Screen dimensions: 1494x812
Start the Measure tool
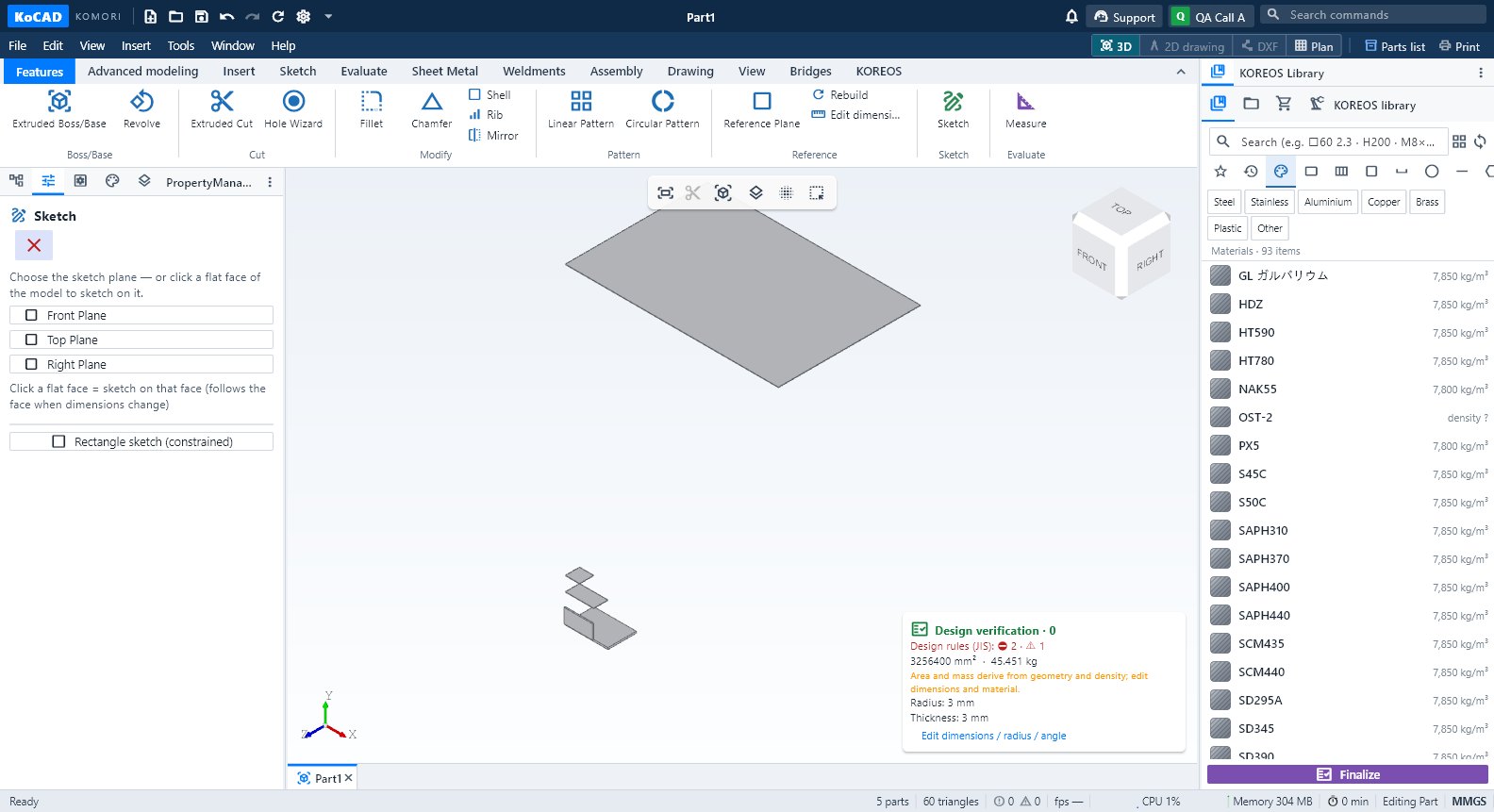[x=1026, y=109]
